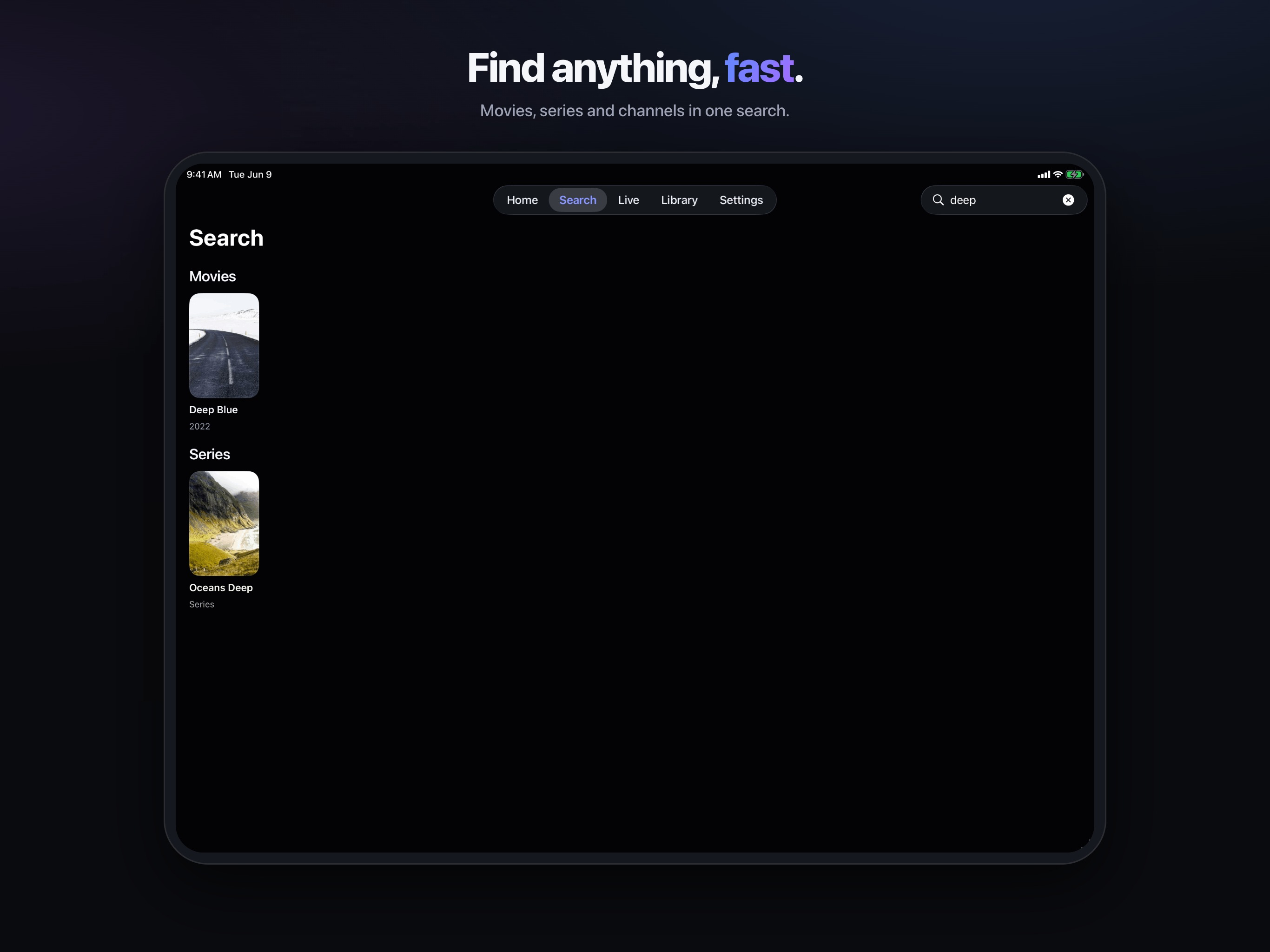Select the Search tab
The height and width of the screenshot is (952, 1270).
point(577,200)
